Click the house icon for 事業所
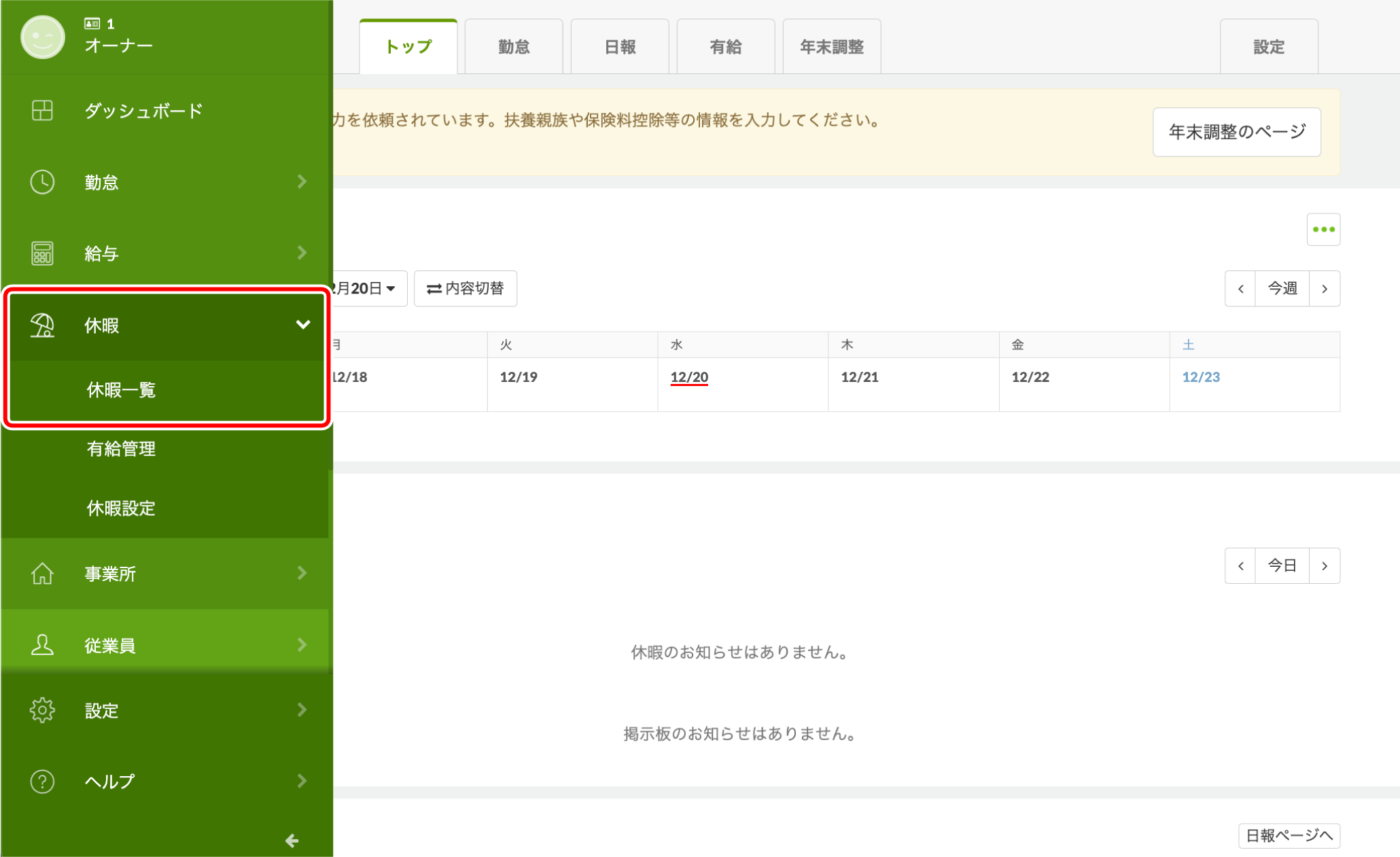Image resolution: width=1400 pixels, height=857 pixels. pos(42,574)
